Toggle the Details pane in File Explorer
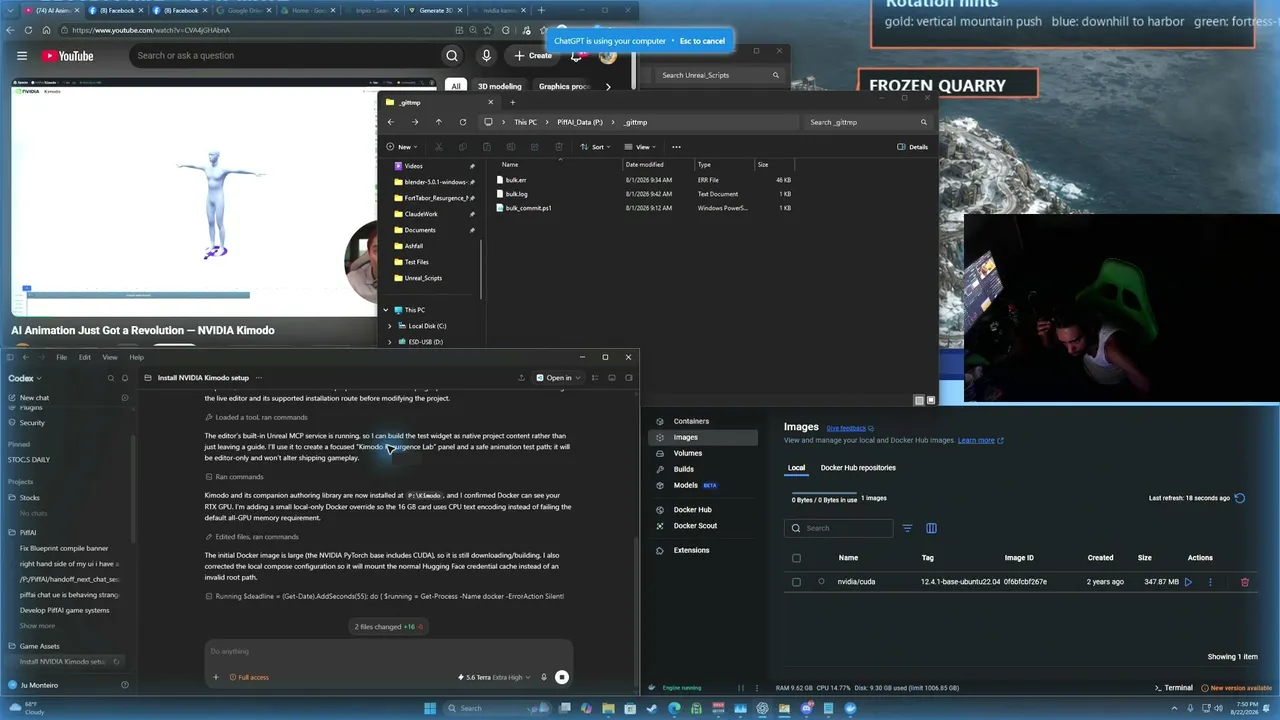The height and width of the screenshot is (720, 1280). click(x=913, y=147)
